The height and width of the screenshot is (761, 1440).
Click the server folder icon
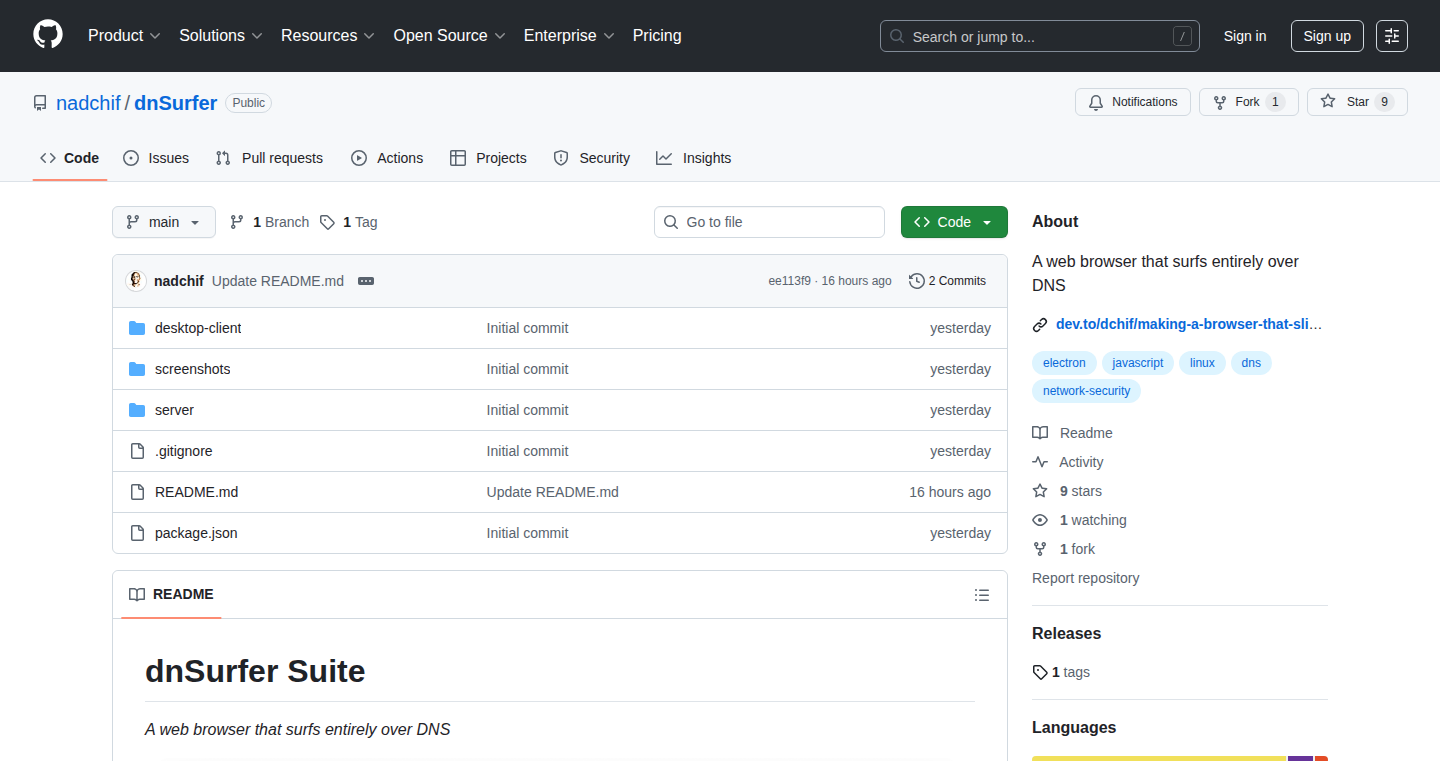[137, 410]
